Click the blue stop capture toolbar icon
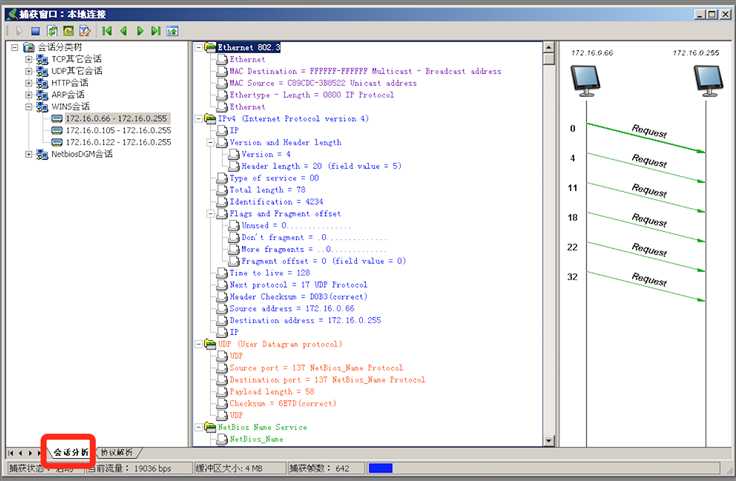The height and width of the screenshot is (481, 736). pos(35,31)
